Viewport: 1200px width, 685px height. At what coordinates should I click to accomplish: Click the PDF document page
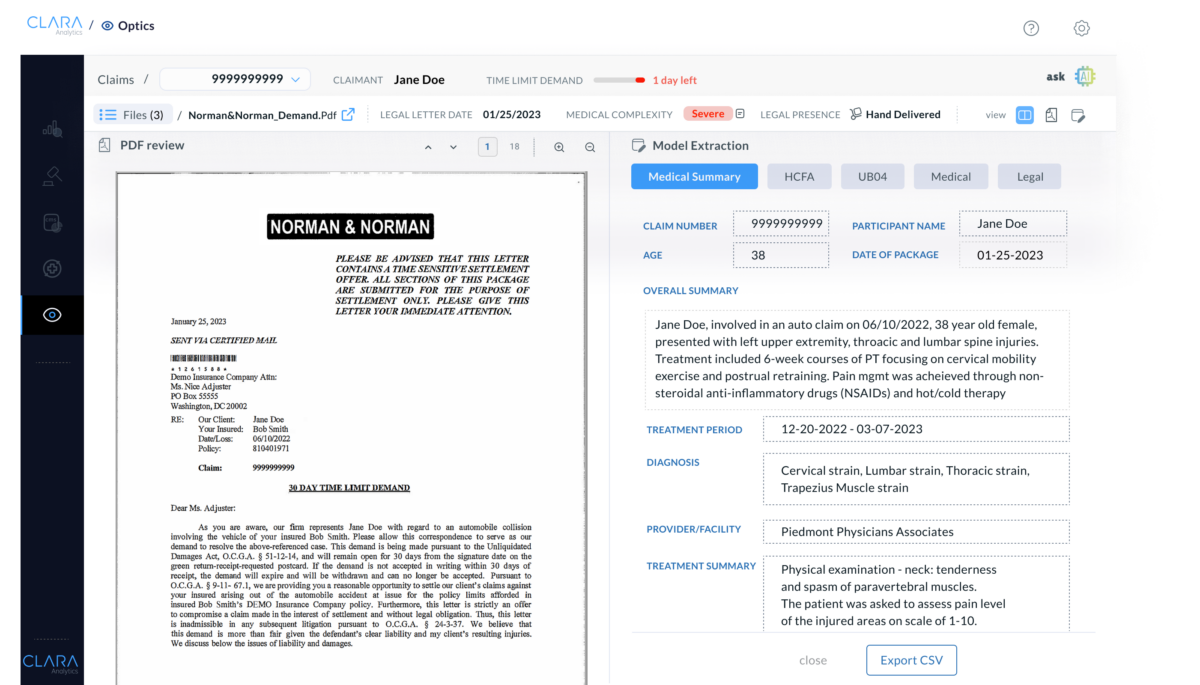click(351, 428)
